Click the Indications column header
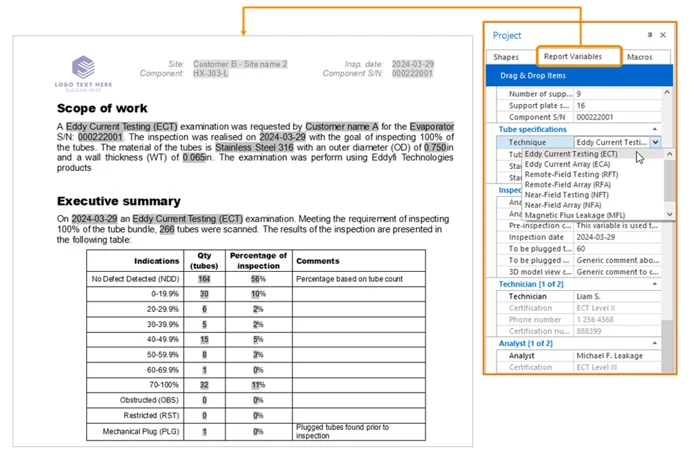The height and width of the screenshot is (454, 689). tap(156, 261)
